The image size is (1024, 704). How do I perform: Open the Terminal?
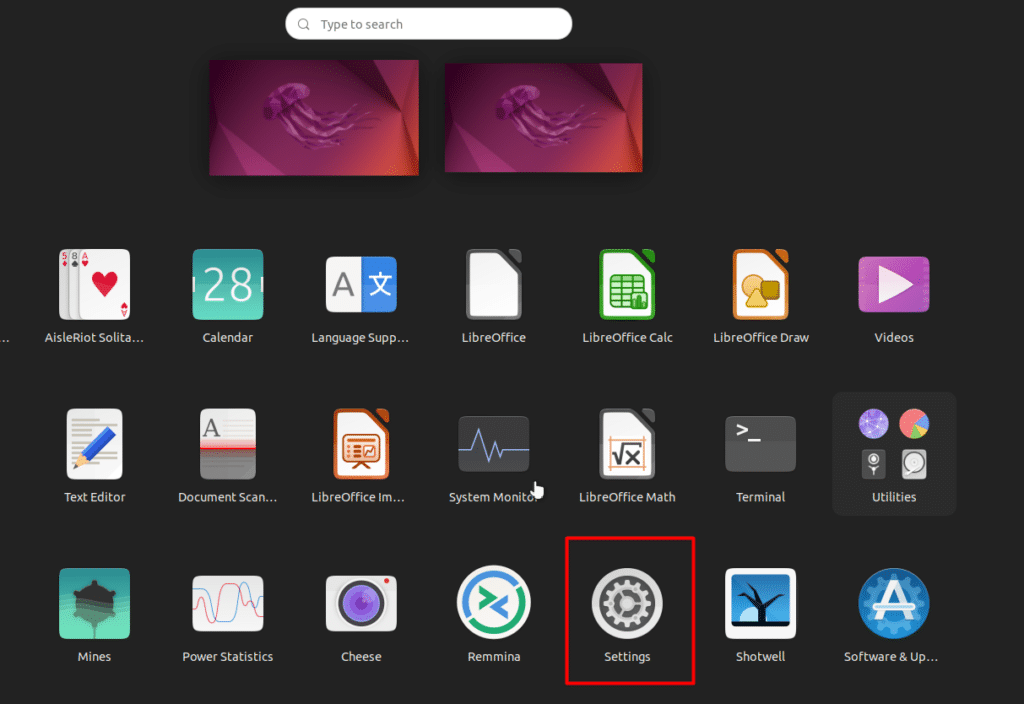coord(760,443)
